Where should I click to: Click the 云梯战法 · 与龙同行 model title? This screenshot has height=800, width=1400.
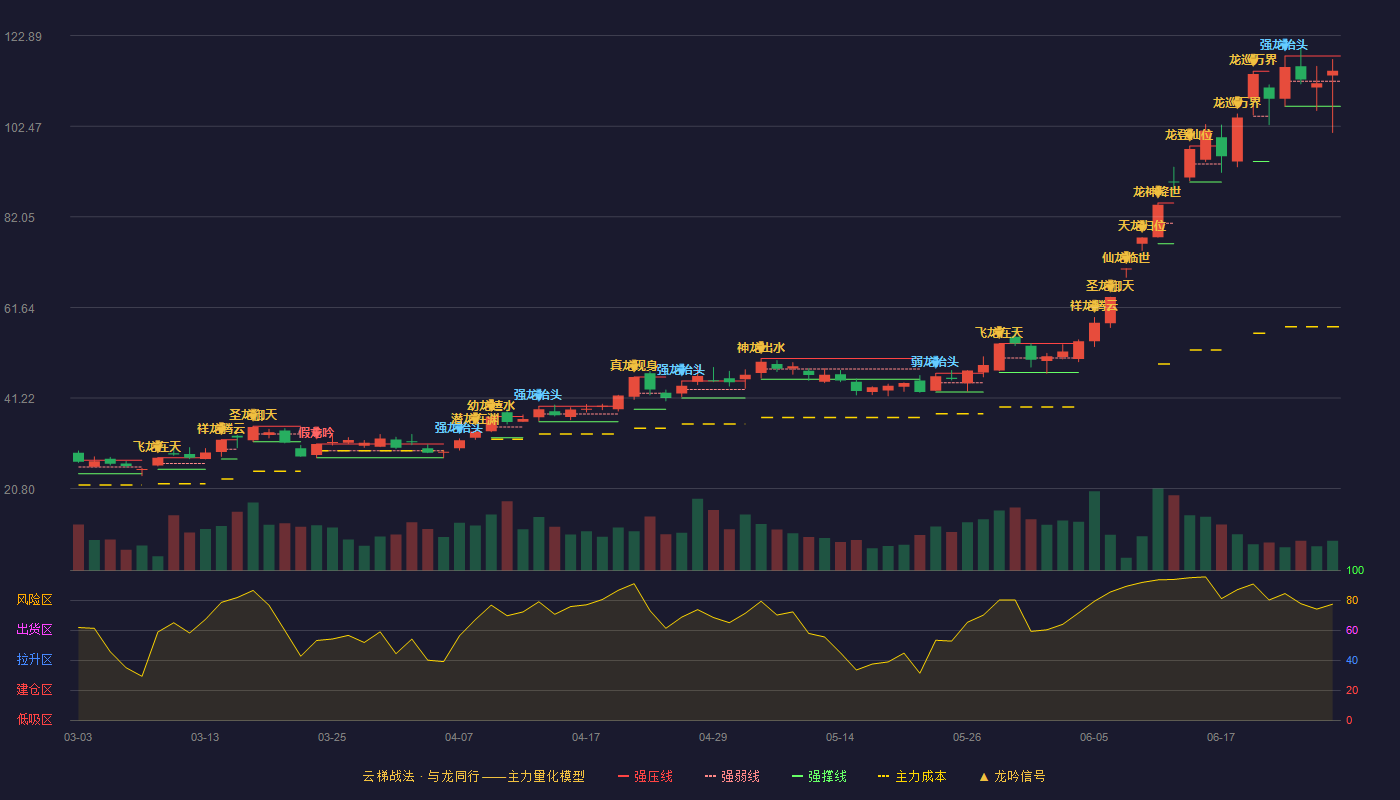[x=474, y=776]
